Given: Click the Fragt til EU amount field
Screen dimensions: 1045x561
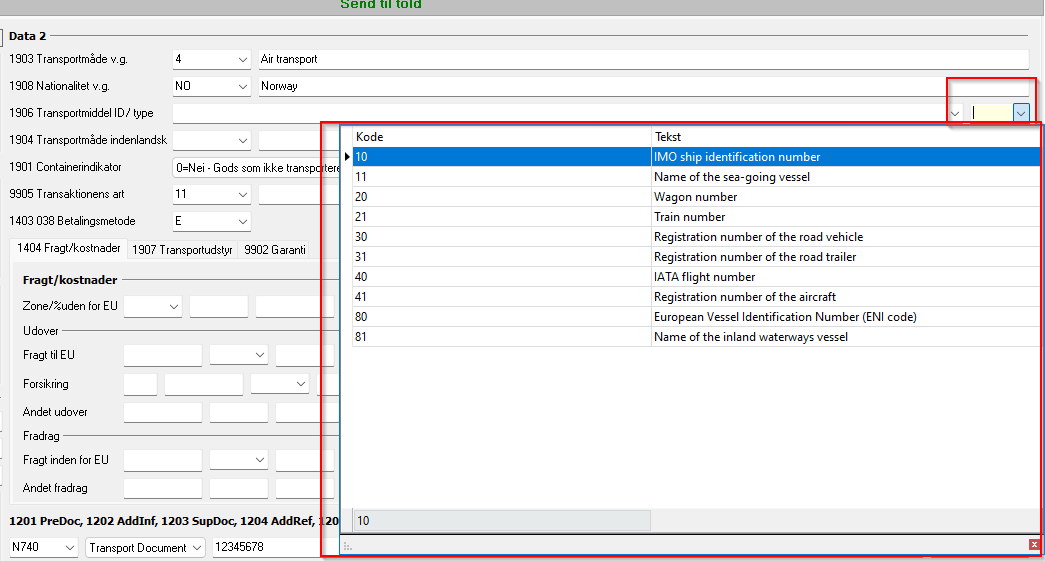Looking at the screenshot, I should pos(162,355).
